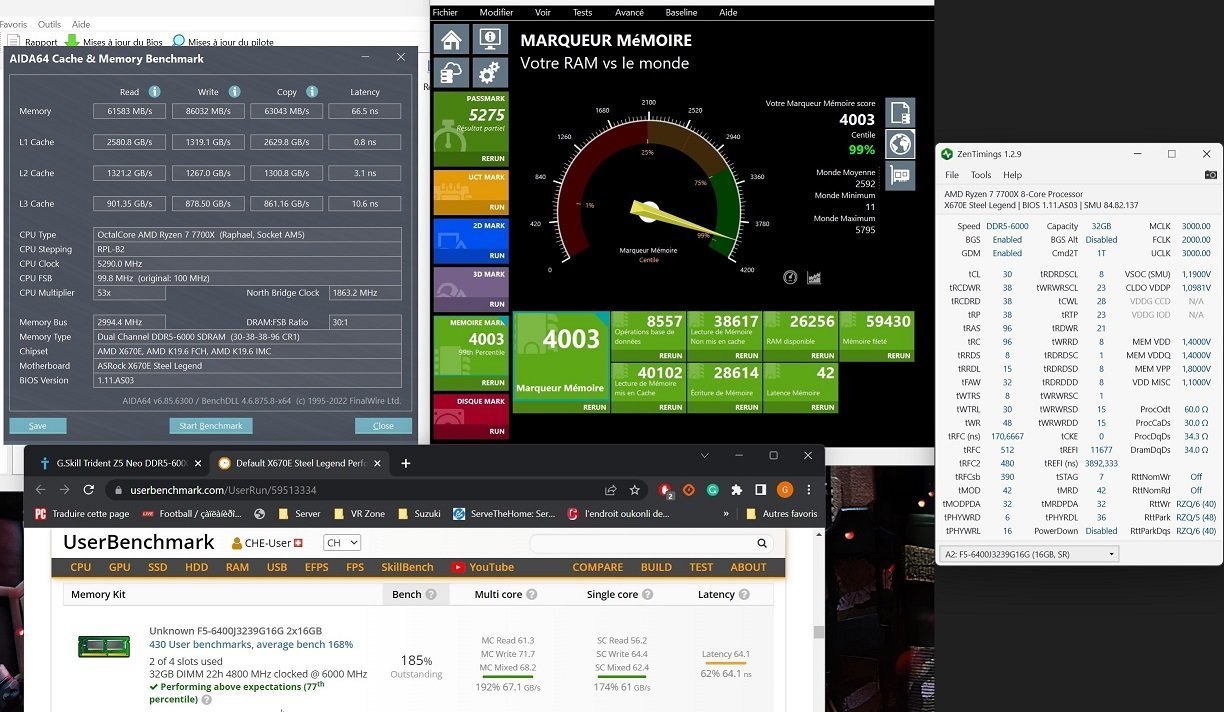Click the world comparison globe icon
The width and height of the screenshot is (1224, 712).
pyautogui.click(x=900, y=143)
